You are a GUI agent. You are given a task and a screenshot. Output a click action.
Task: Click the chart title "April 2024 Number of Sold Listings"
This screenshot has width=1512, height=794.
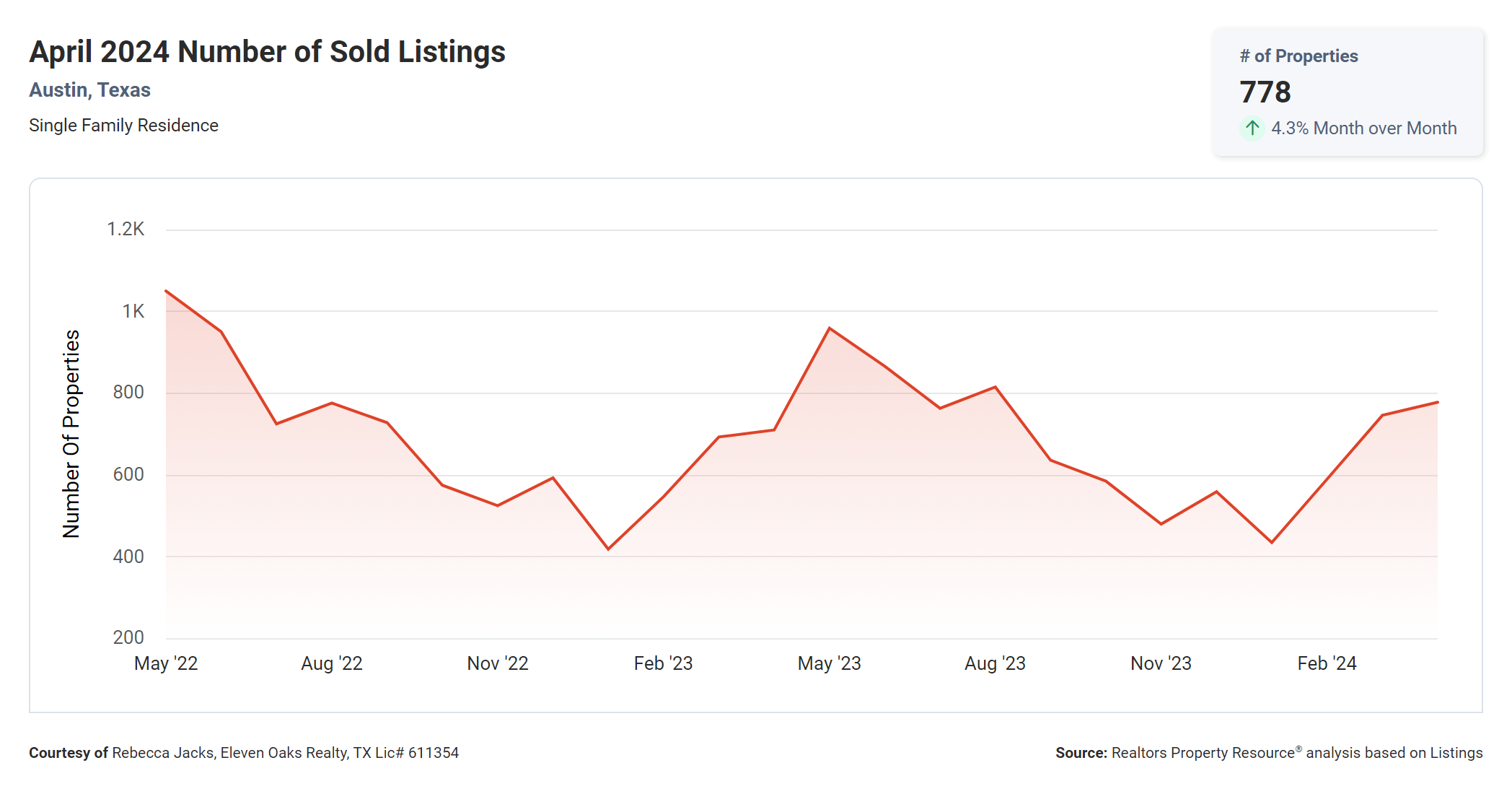coord(267,52)
